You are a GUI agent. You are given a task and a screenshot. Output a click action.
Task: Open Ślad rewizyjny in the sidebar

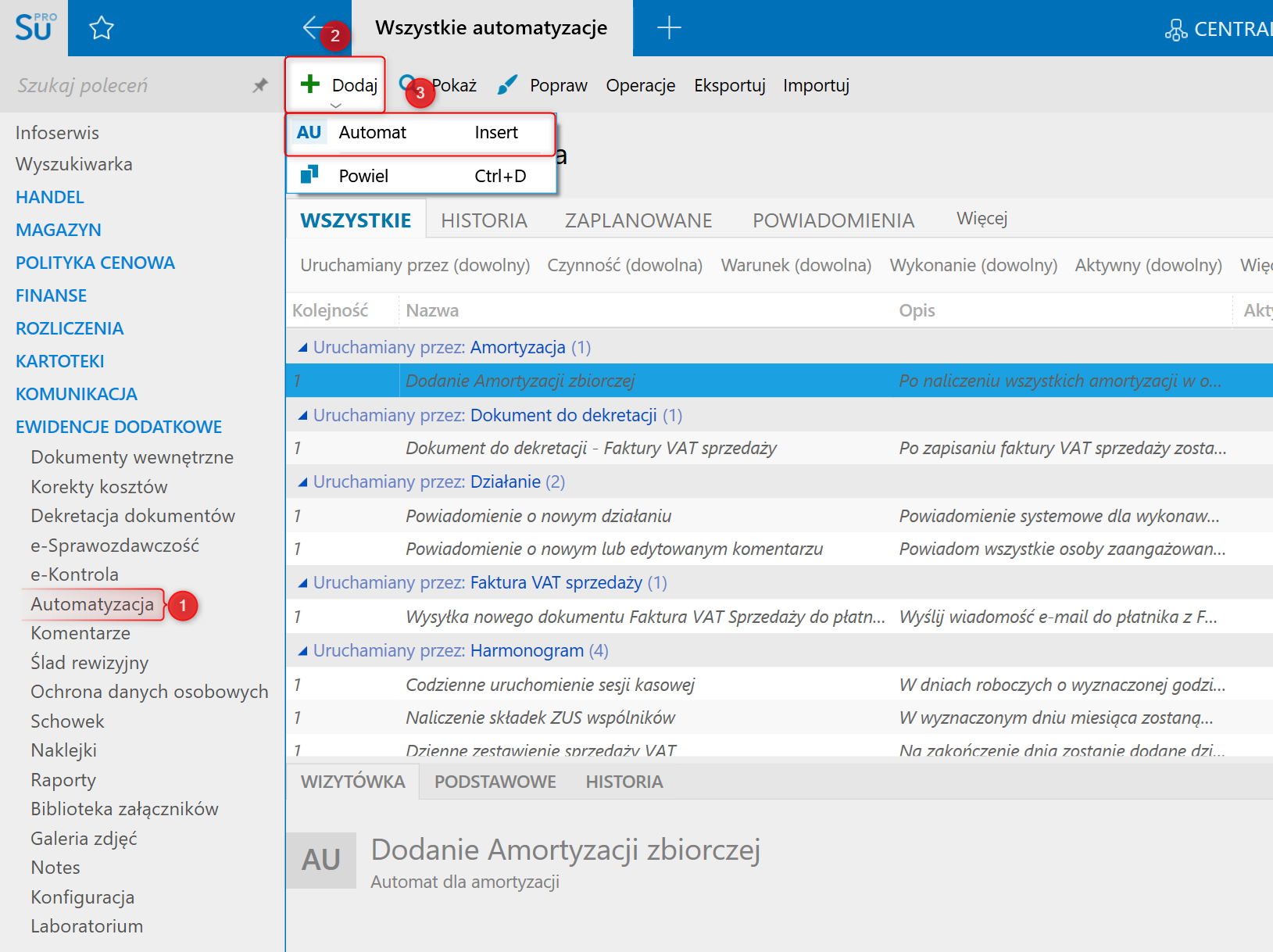89,663
